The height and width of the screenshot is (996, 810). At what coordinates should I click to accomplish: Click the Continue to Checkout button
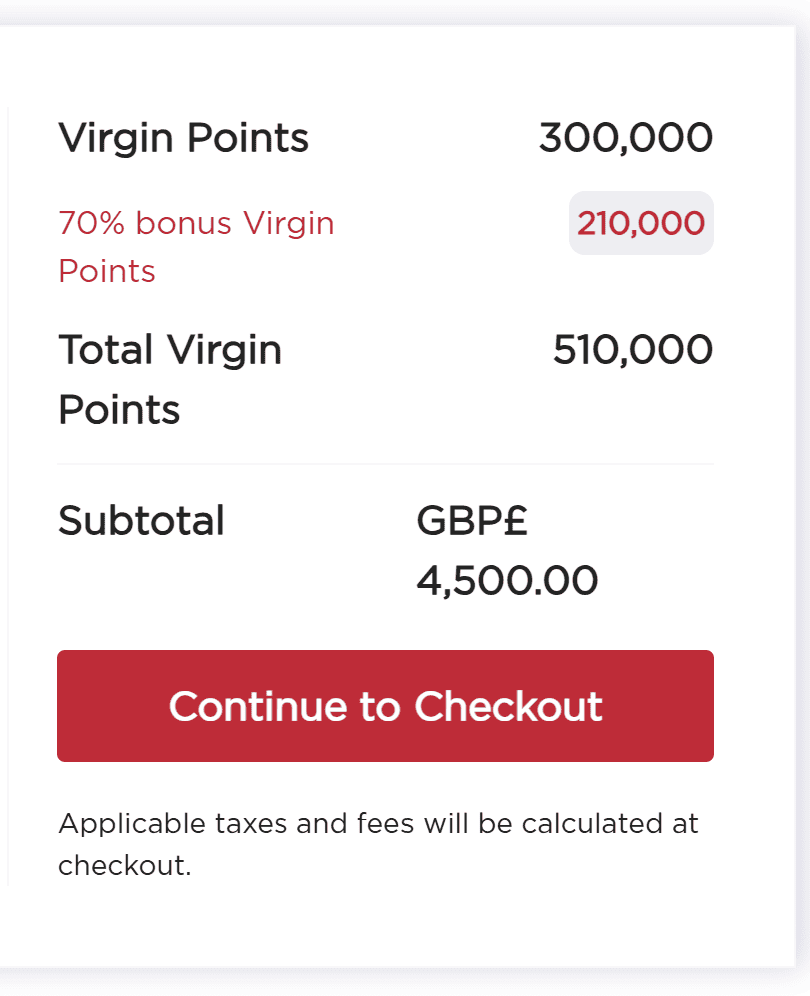click(x=385, y=706)
